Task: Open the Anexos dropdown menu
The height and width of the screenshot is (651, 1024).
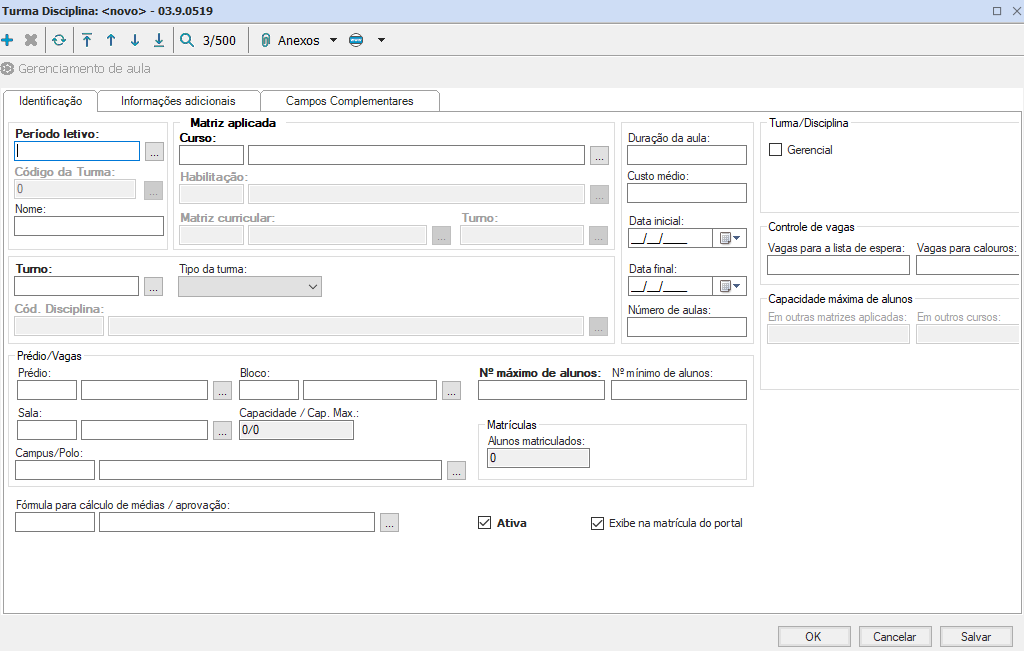Action: [x=298, y=41]
